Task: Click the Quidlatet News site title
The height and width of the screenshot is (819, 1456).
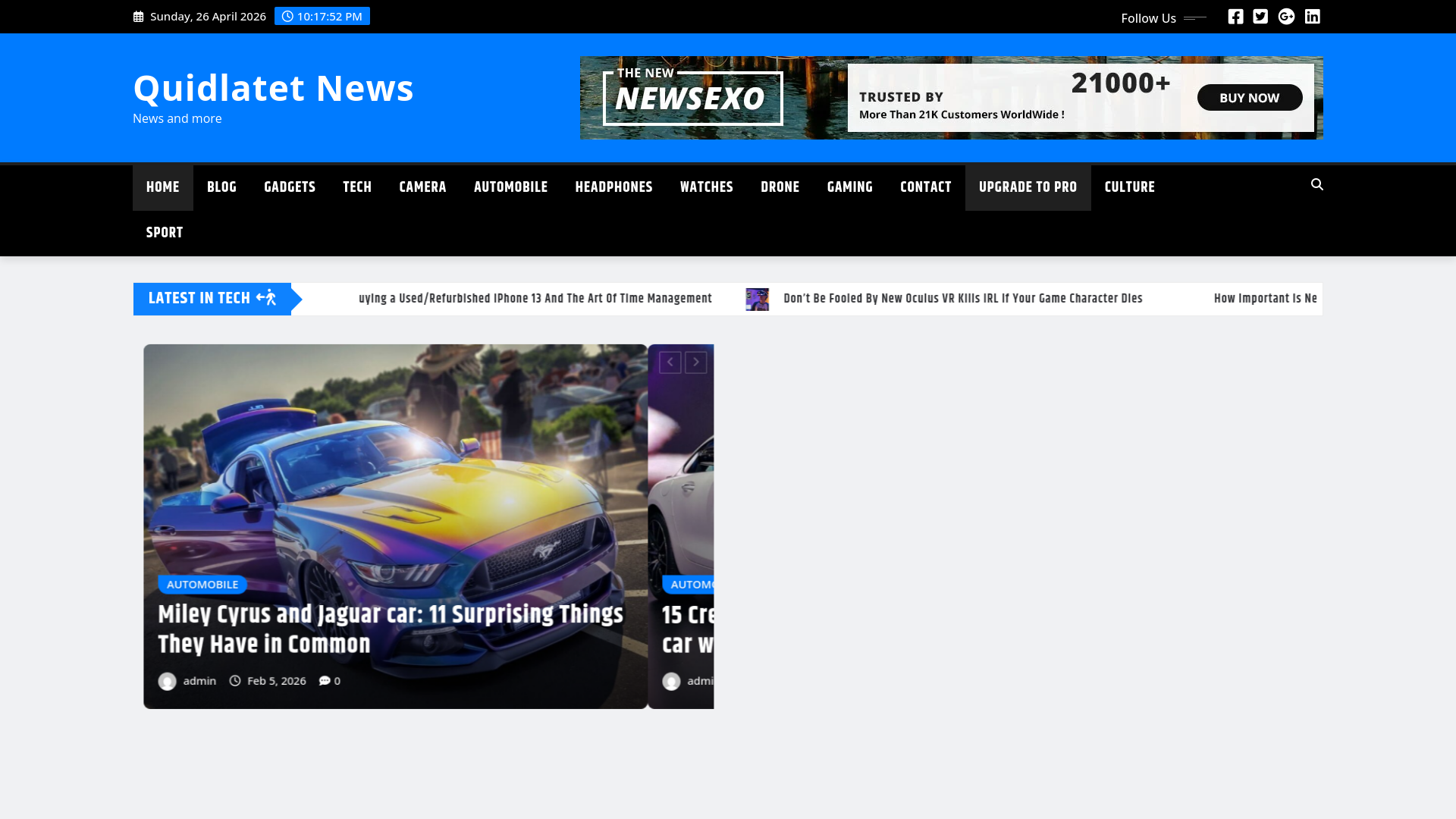Action: pos(273,88)
